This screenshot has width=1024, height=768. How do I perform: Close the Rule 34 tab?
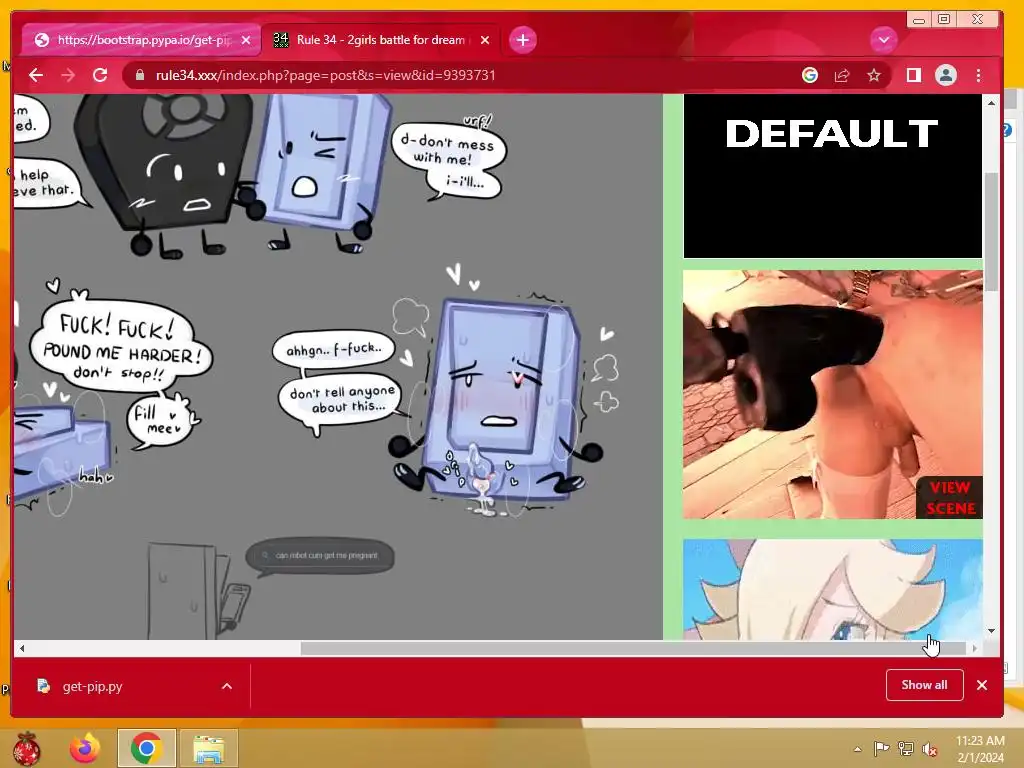coord(485,40)
